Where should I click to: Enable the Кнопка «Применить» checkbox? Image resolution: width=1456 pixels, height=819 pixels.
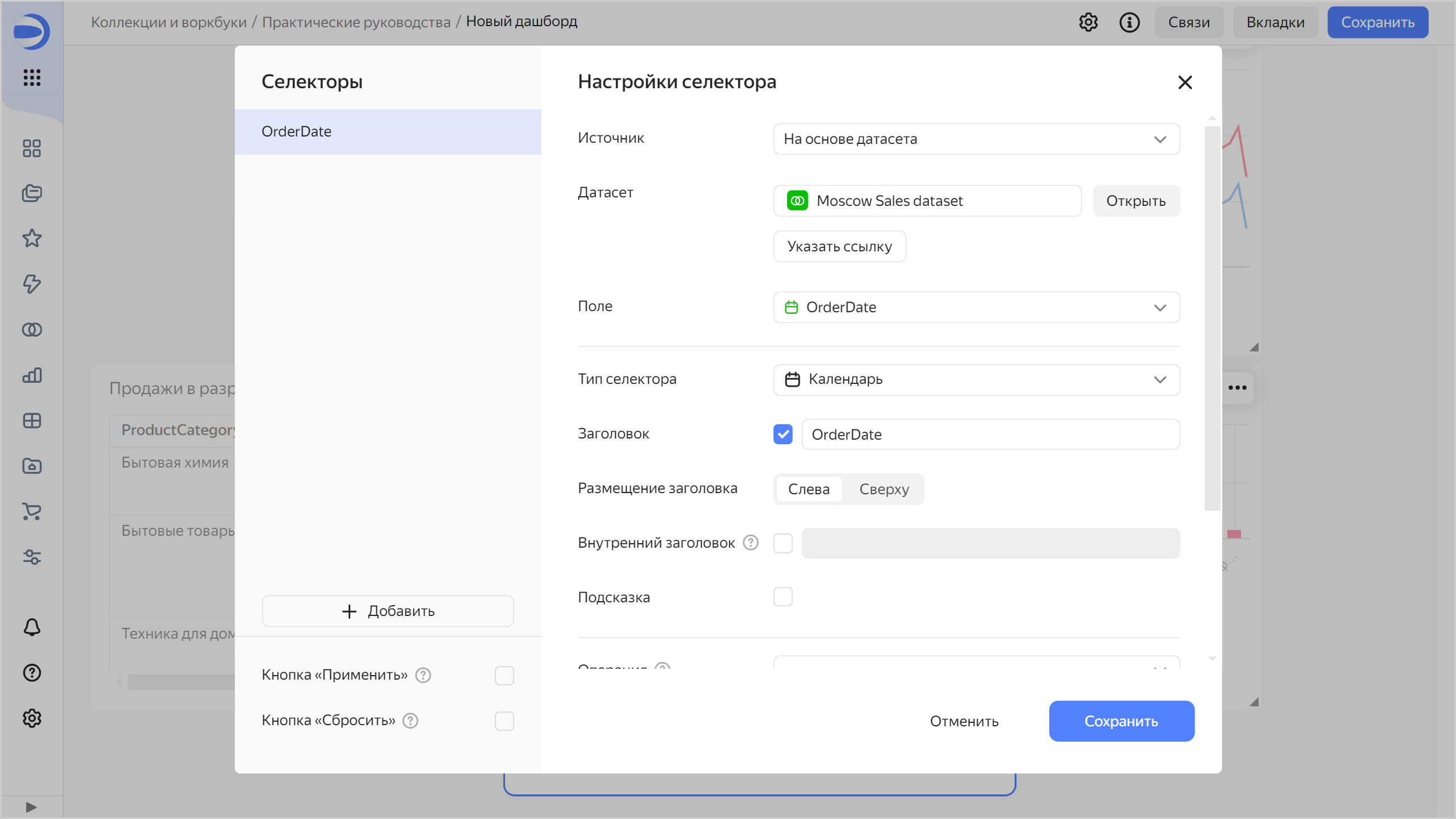(x=504, y=675)
